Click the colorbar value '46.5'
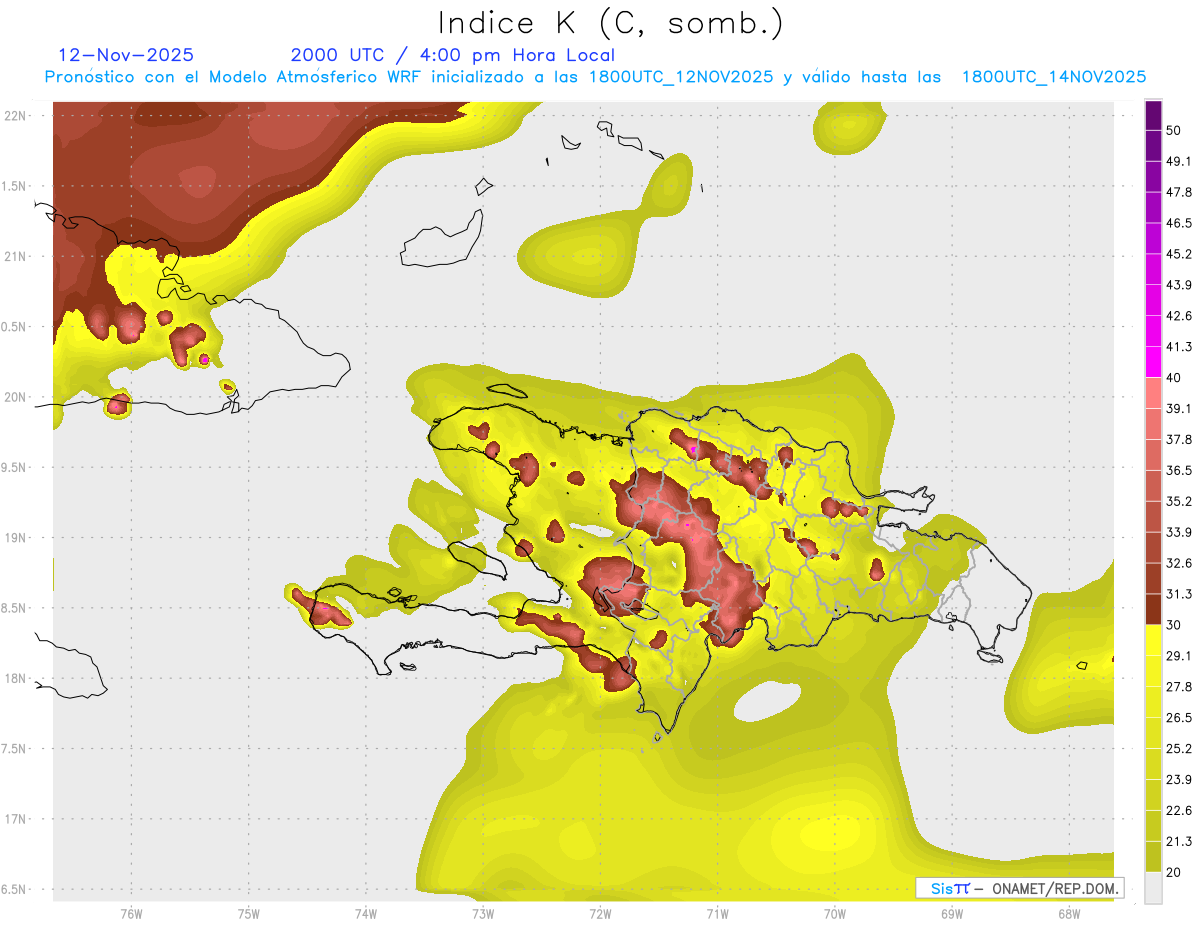 [x=1178, y=223]
